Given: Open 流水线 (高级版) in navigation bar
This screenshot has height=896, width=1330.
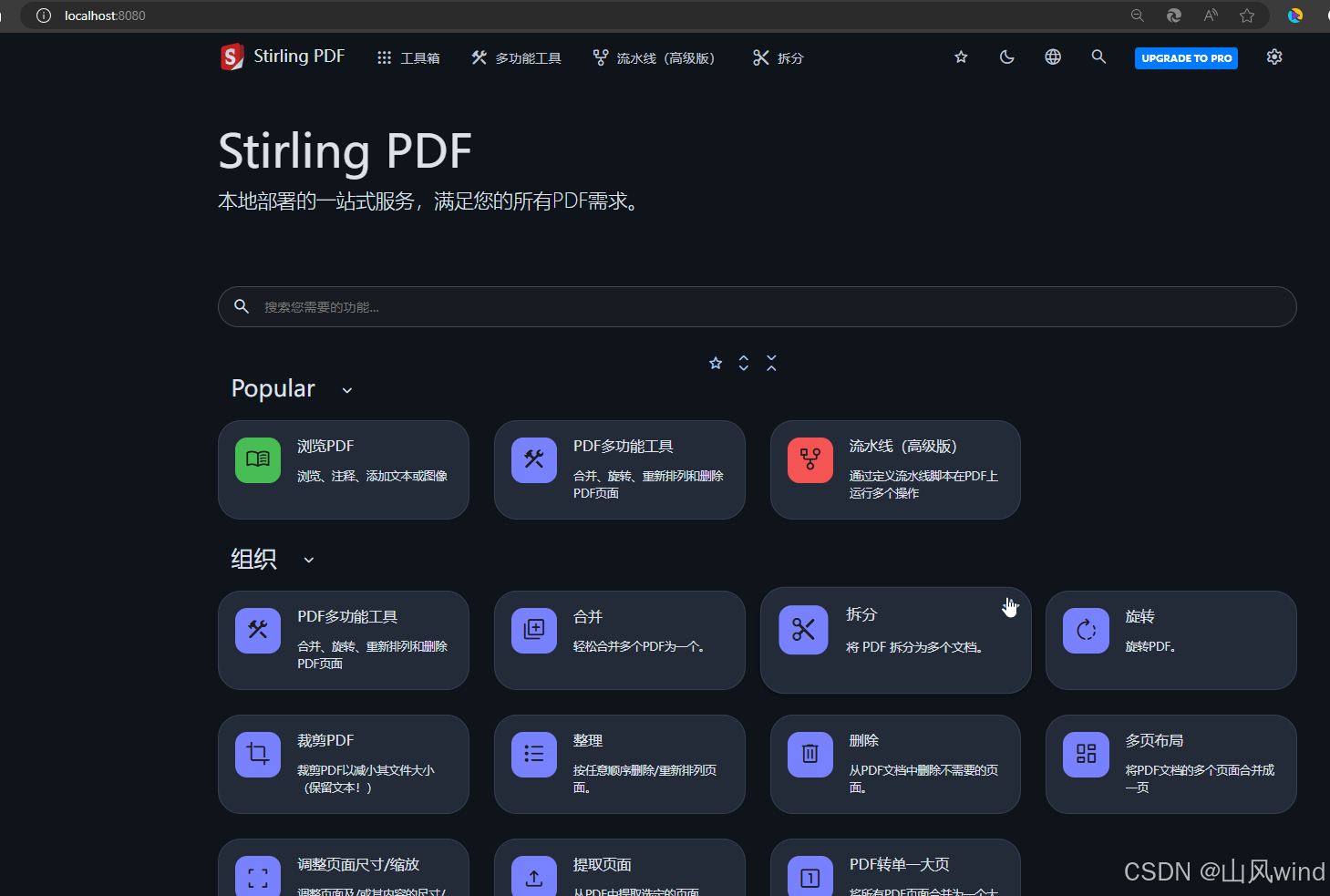Looking at the screenshot, I should click(x=654, y=57).
